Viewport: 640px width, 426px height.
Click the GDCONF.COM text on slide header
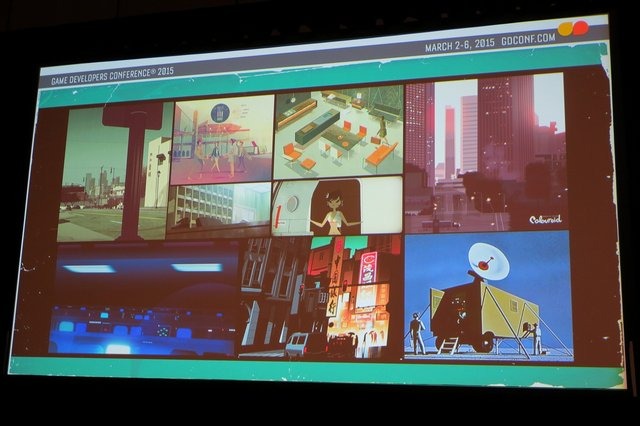(528, 40)
